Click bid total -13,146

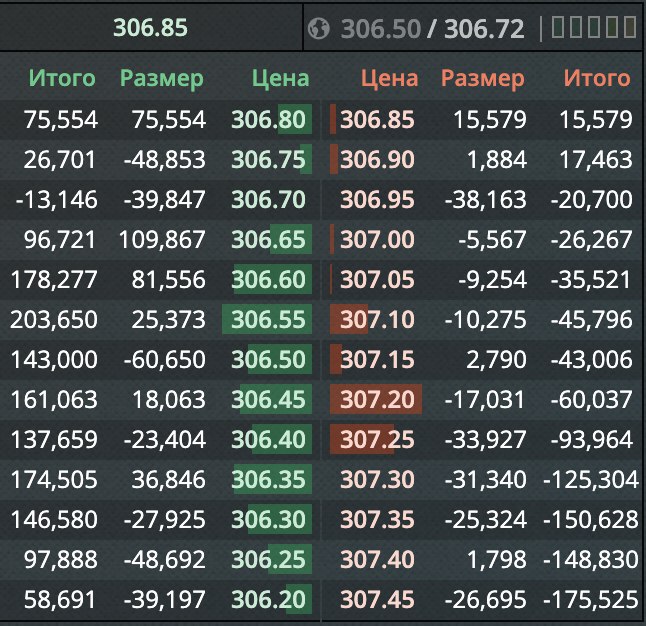[56, 200]
